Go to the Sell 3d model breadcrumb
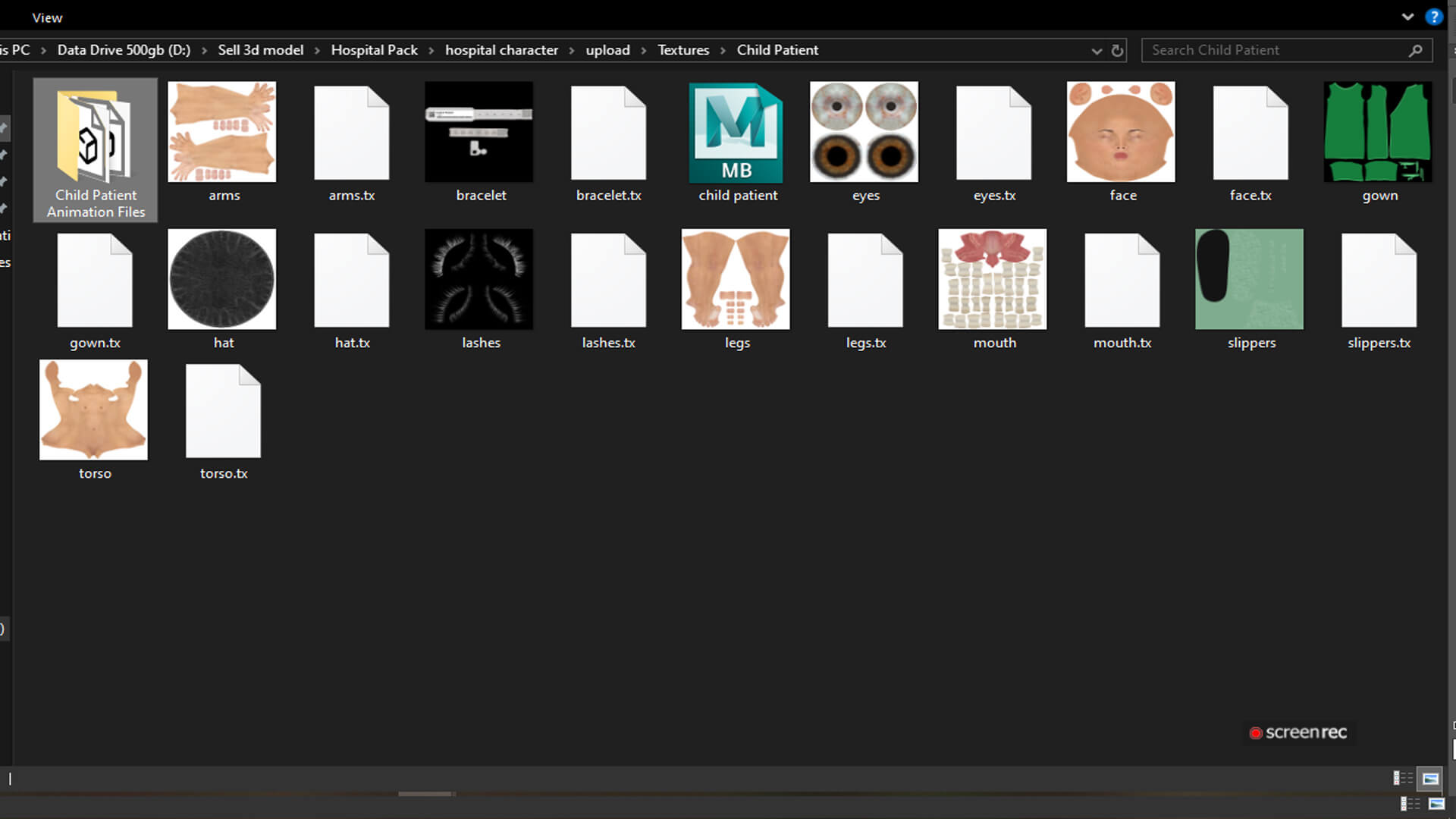The height and width of the screenshot is (819, 1456). click(260, 50)
